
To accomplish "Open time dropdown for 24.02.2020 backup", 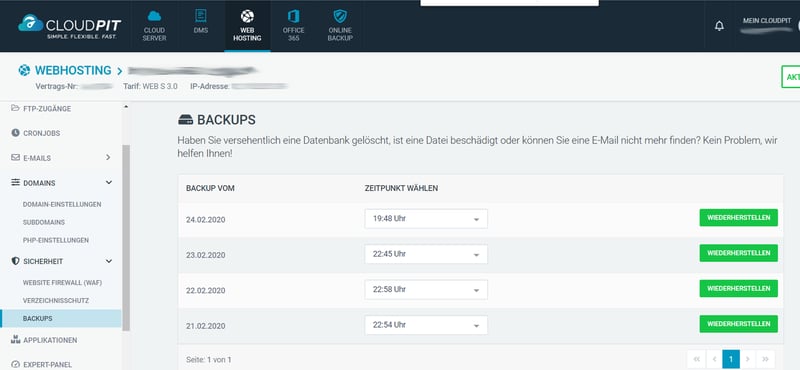I will [x=426, y=218].
